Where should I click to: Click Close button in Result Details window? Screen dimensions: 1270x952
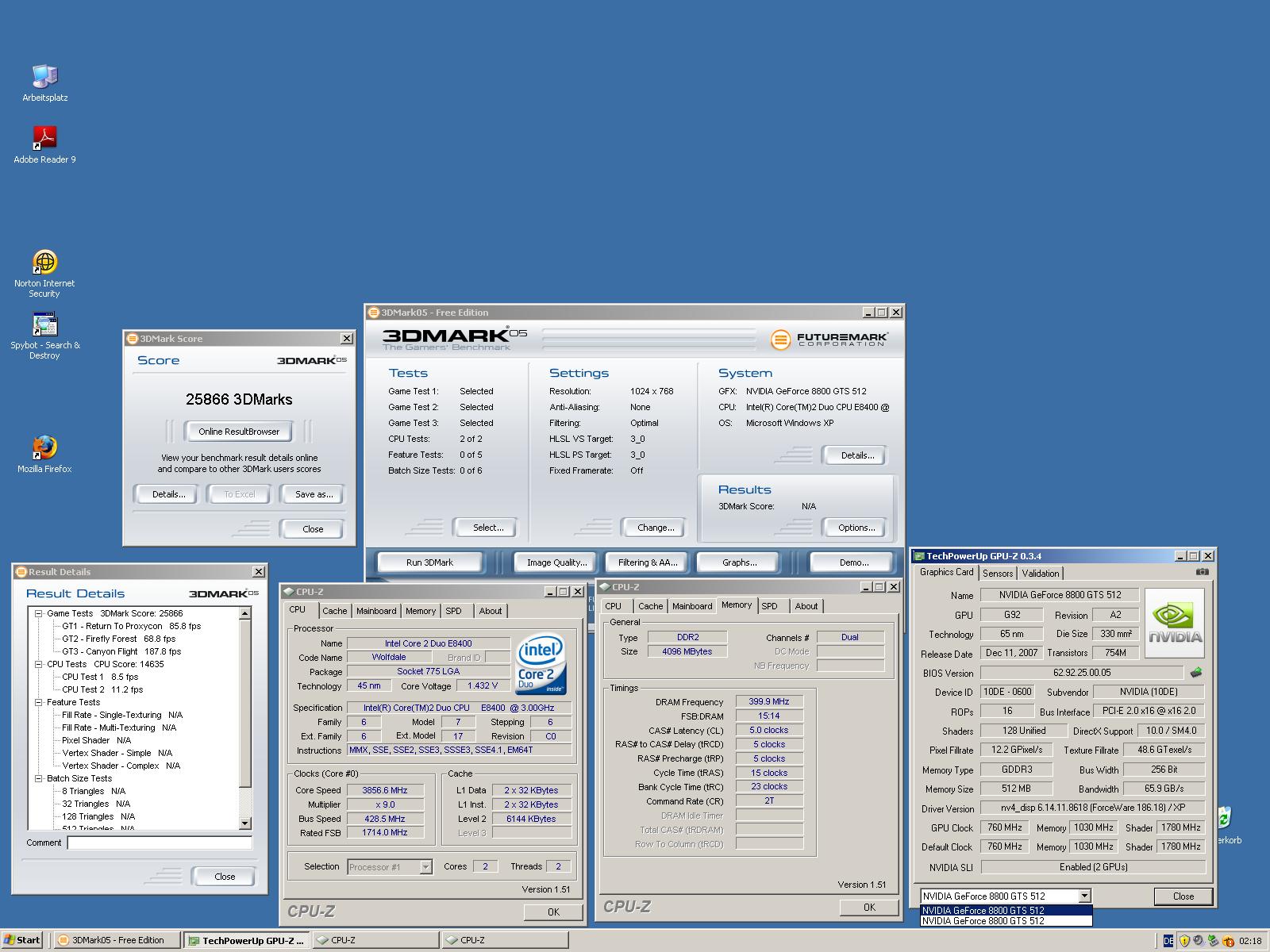(225, 877)
